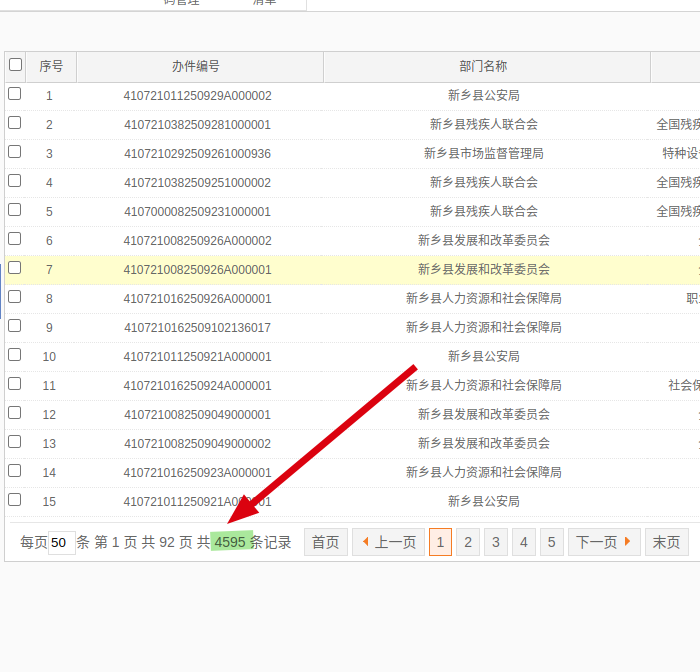The image size is (700, 672).
Task: Click the 序号 column header
Action: [x=51, y=67]
